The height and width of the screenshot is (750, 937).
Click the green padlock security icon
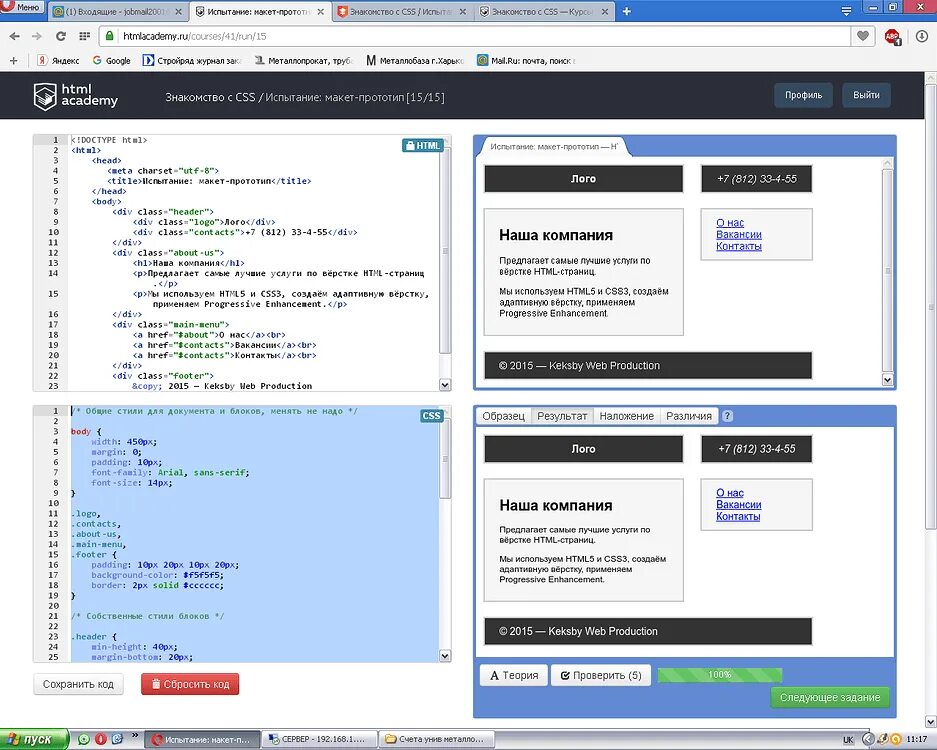click(x=109, y=36)
